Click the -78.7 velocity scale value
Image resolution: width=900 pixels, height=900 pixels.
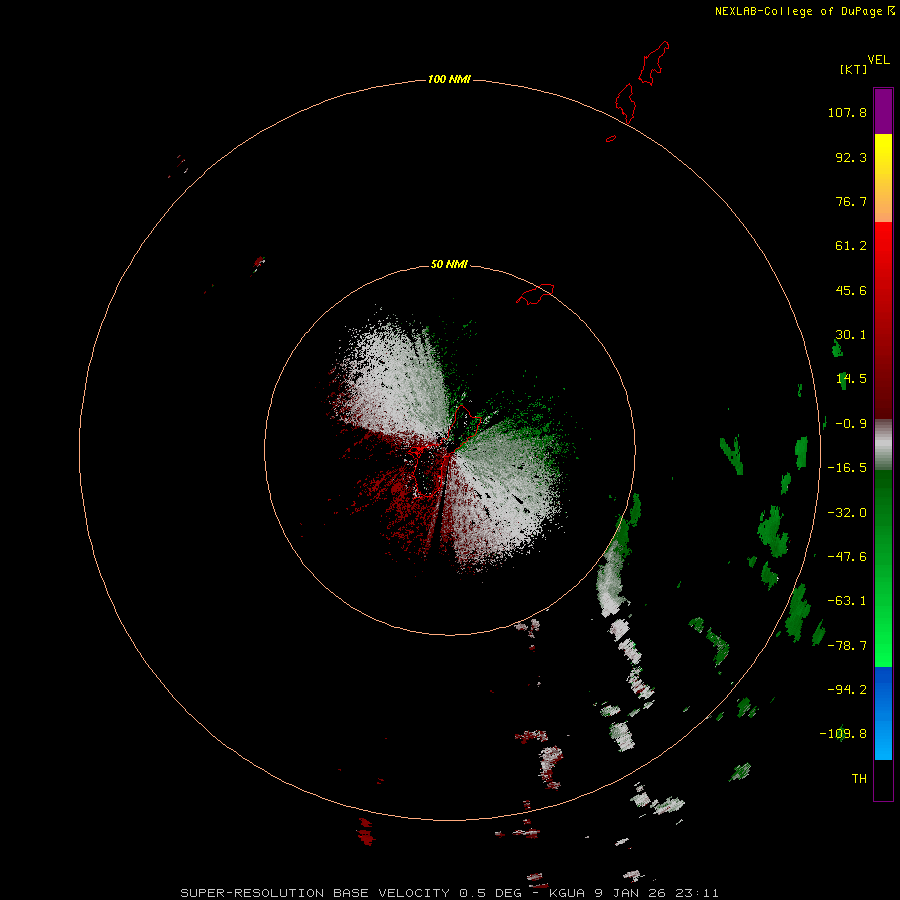847,646
